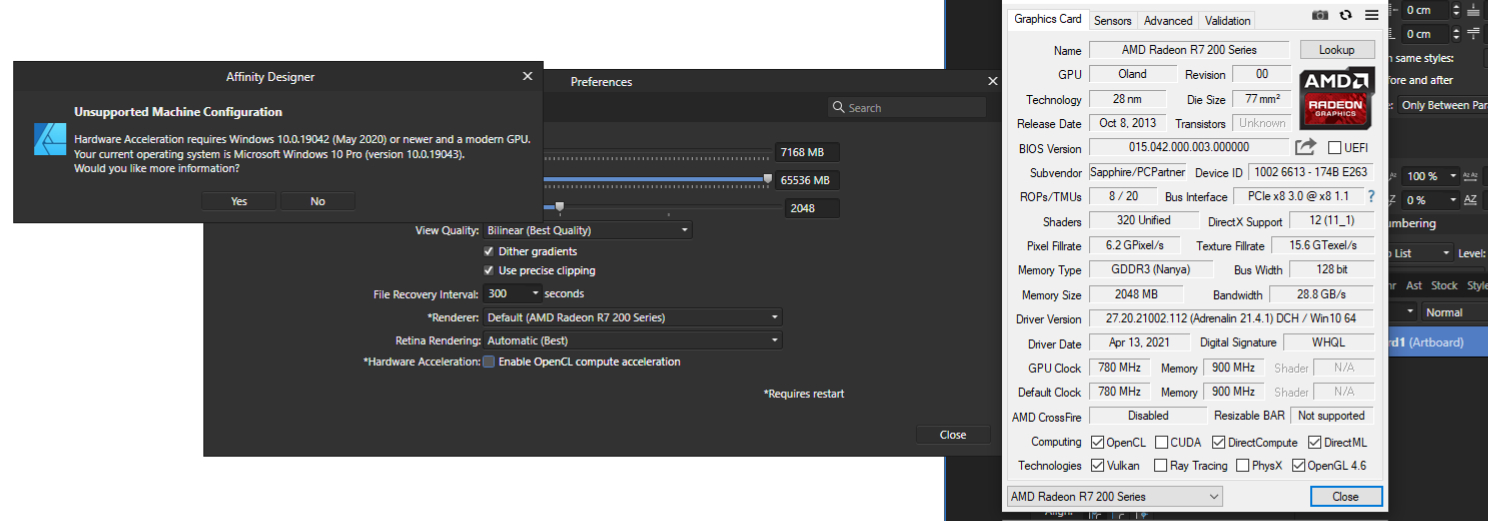Open the Stock panel tab
Screen dimensions: 1488x521
pos(1444,286)
